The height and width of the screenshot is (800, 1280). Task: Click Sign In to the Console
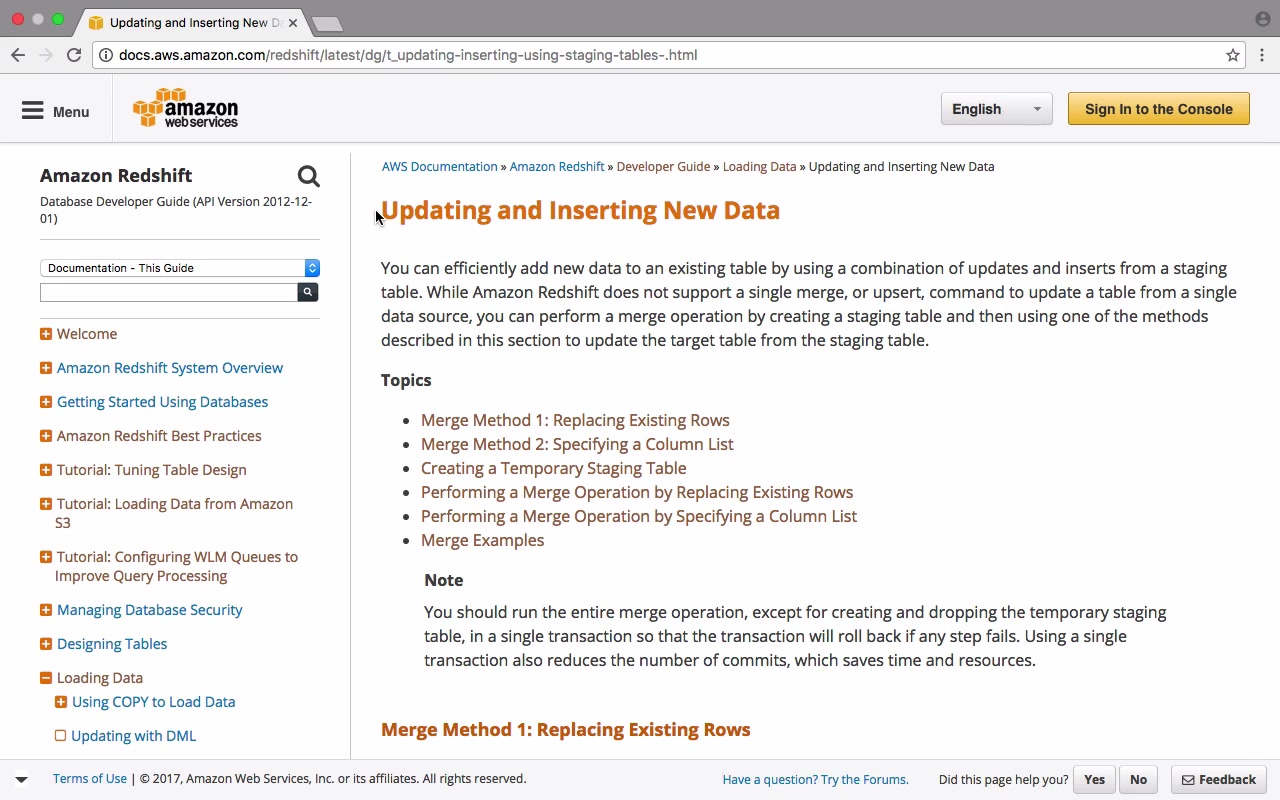[x=1159, y=109]
